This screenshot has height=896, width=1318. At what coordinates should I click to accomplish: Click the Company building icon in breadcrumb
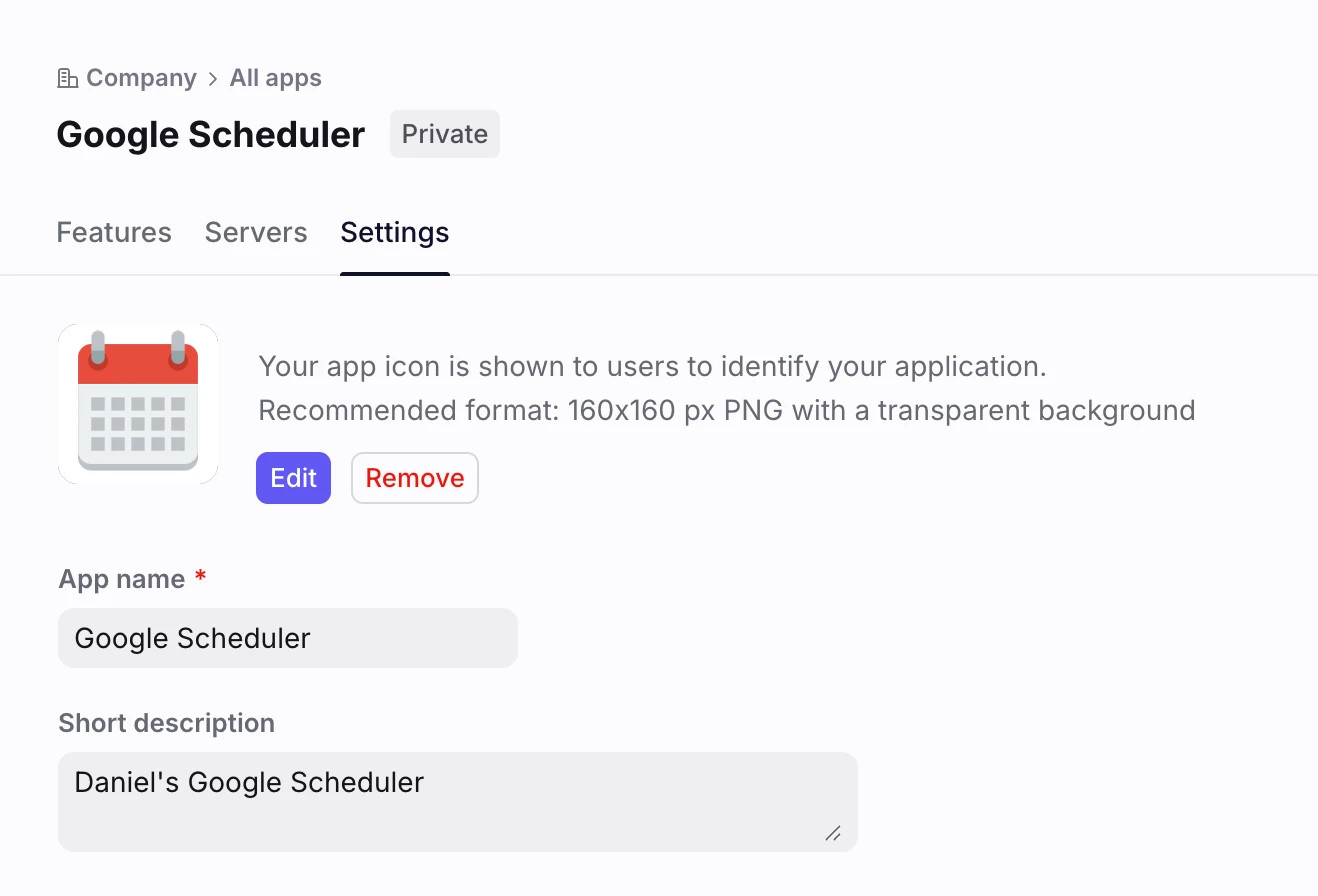pos(68,78)
